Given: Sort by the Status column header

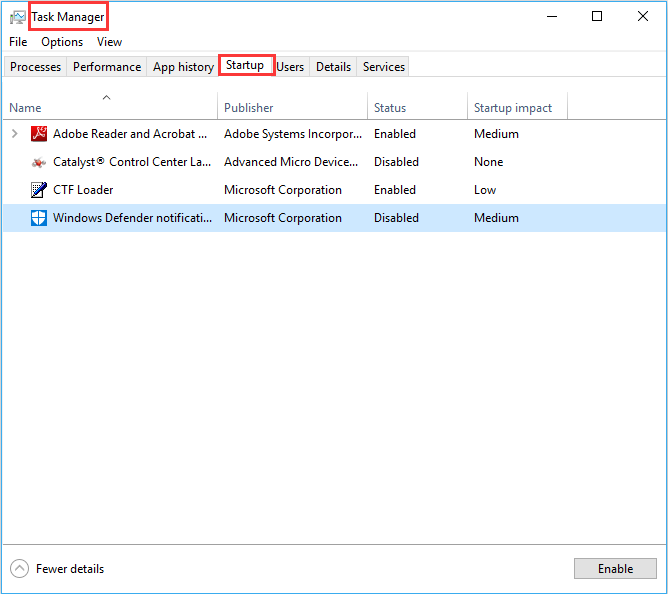Looking at the screenshot, I should [x=390, y=108].
